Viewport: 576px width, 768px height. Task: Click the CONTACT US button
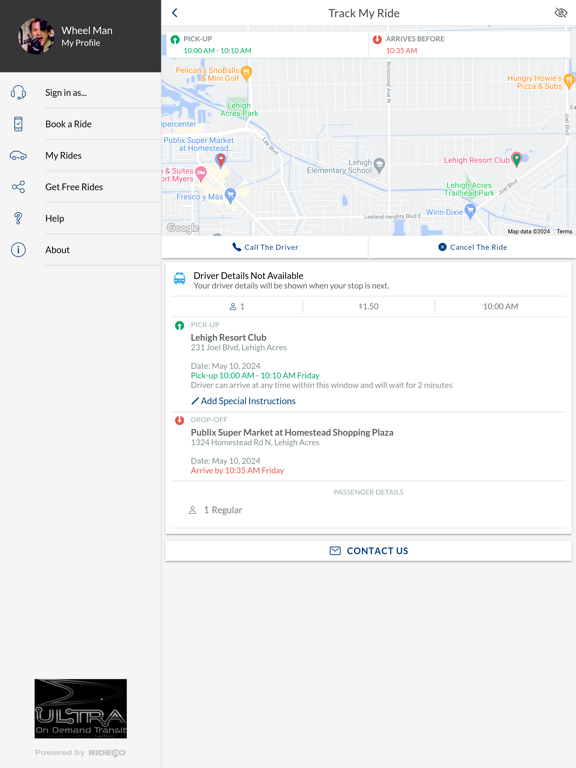[x=368, y=551]
